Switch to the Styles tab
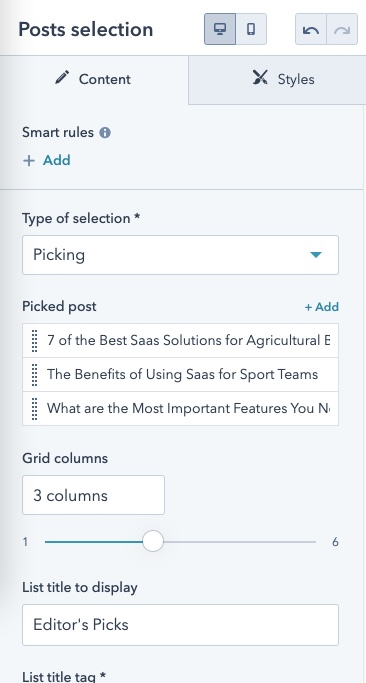The image size is (366, 683). (x=277, y=79)
